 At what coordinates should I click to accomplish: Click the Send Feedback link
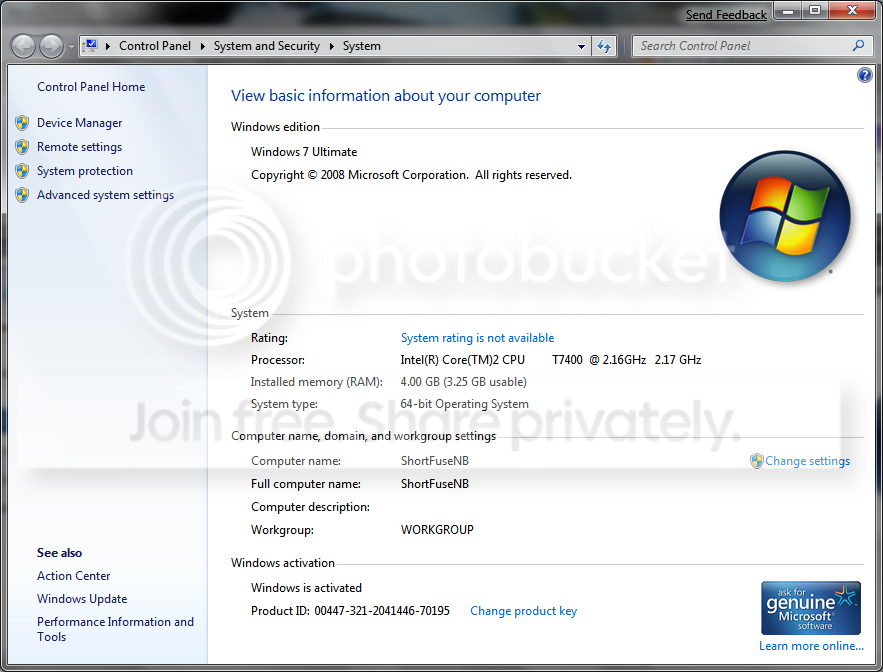tap(726, 15)
